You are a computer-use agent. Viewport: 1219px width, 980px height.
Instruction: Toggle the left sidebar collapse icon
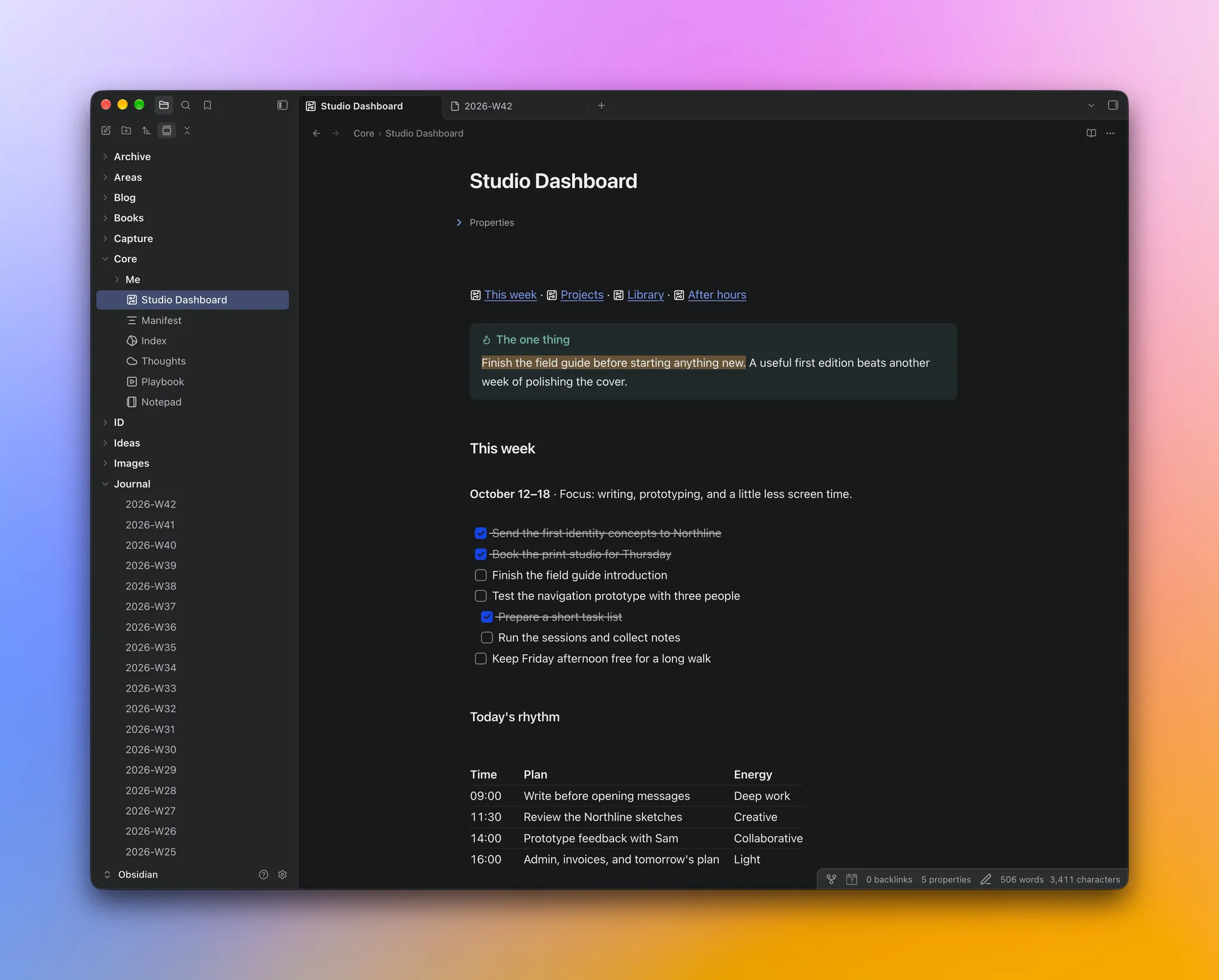coord(282,105)
